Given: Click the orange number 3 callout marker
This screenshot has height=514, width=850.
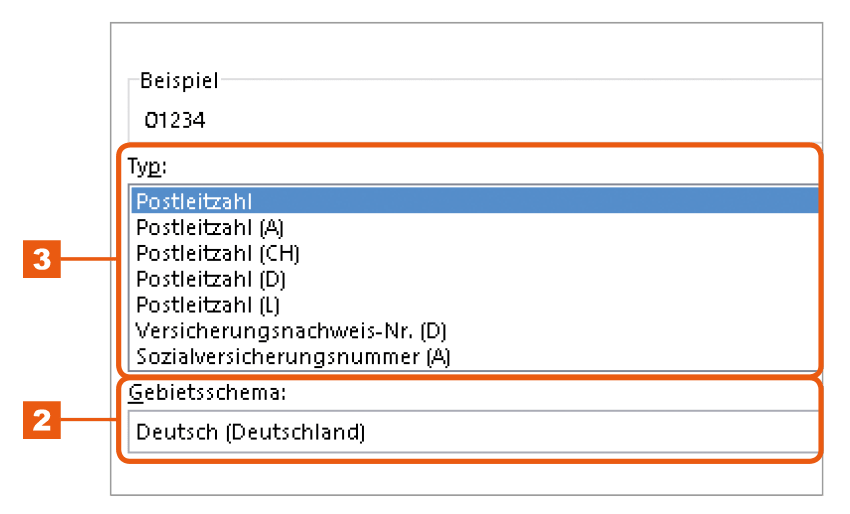Looking at the screenshot, I should click(42, 259).
